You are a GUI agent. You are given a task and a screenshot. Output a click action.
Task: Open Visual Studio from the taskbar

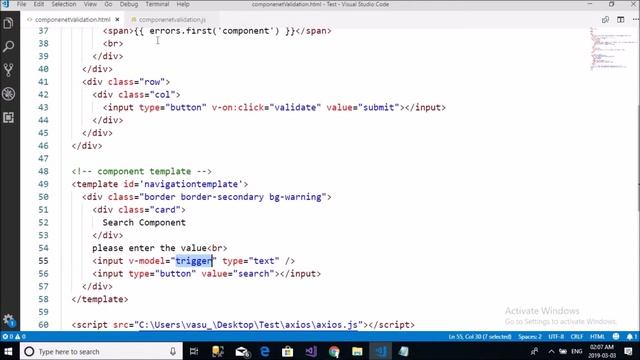(x=311, y=351)
